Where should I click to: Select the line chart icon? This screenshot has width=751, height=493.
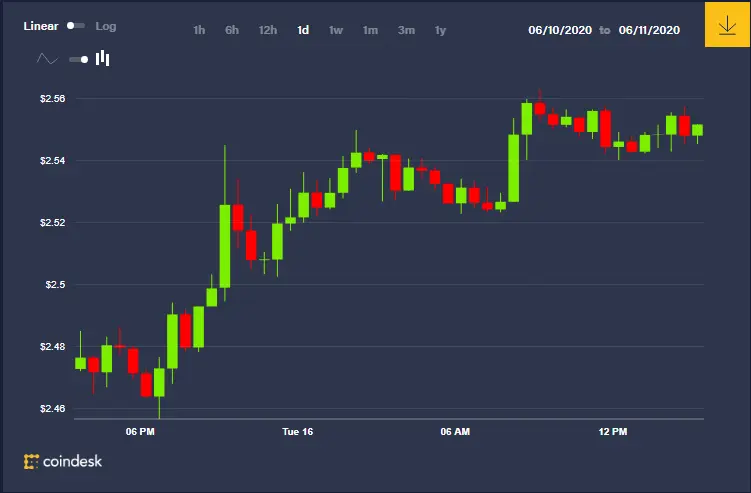tap(47, 59)
